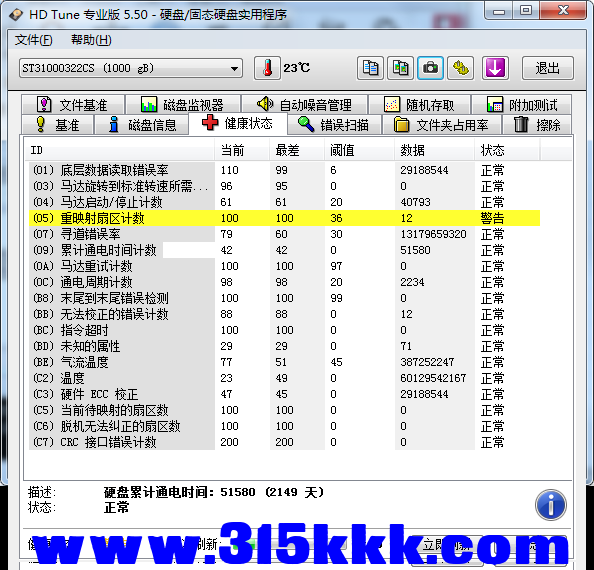
Task: Click the 阈值 column header
Action: [359, 150]
